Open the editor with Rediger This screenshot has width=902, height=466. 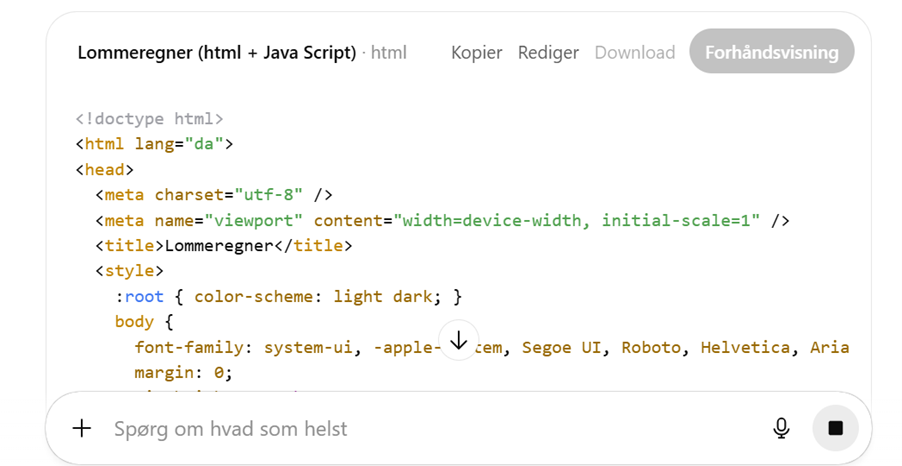pyautogui.click(x=548, y=53)
